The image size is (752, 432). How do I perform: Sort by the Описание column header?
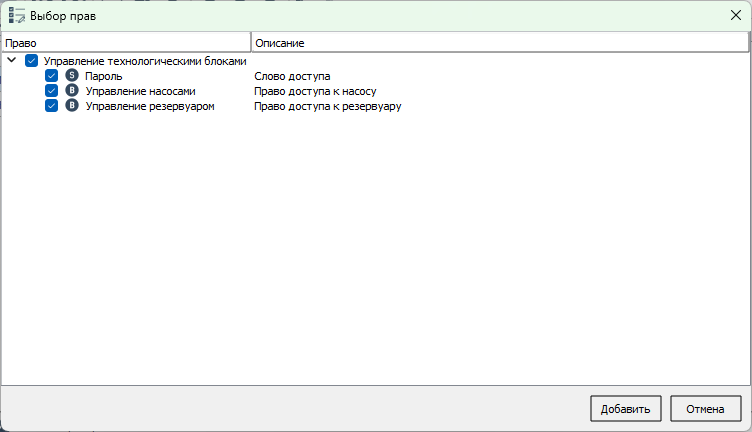pos(498,43)
